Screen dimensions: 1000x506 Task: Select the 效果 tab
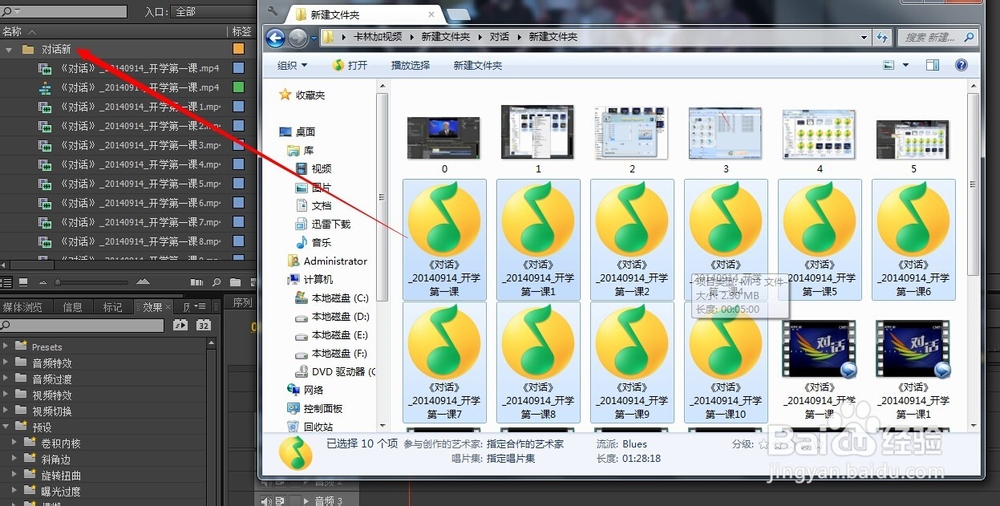tap(152, 307)
